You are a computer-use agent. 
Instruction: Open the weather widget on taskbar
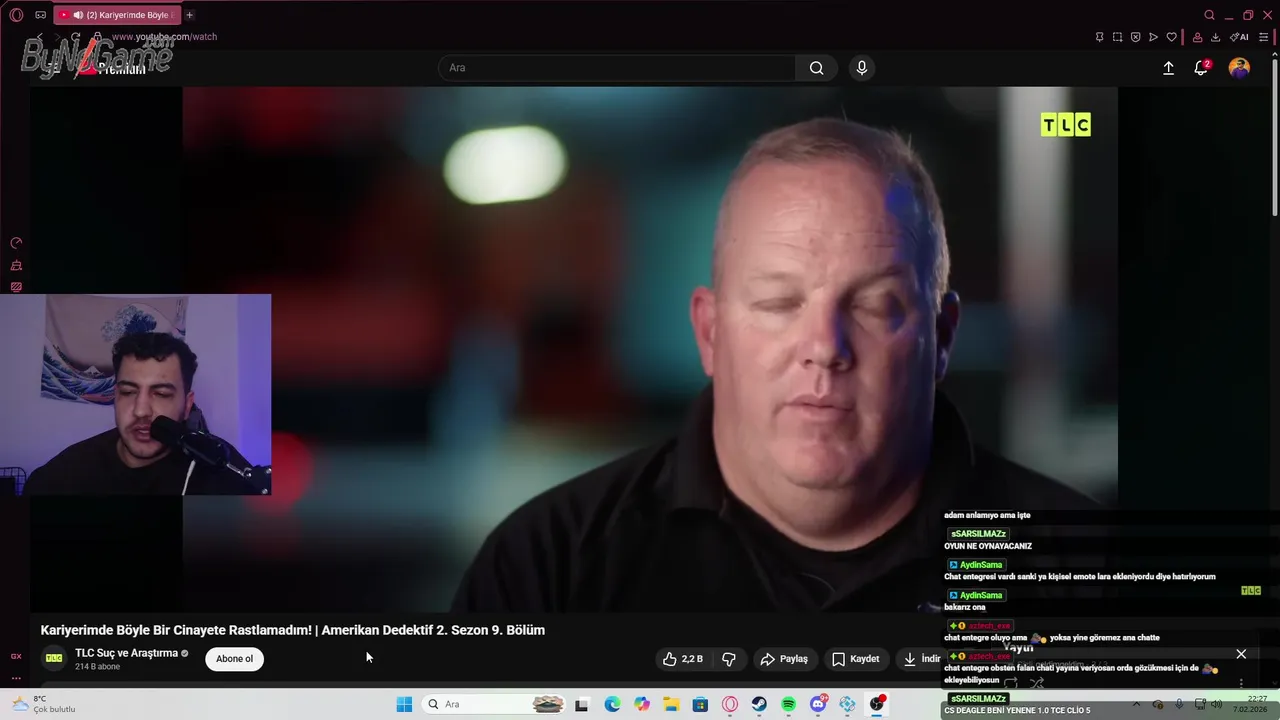(x=45, y=704)
